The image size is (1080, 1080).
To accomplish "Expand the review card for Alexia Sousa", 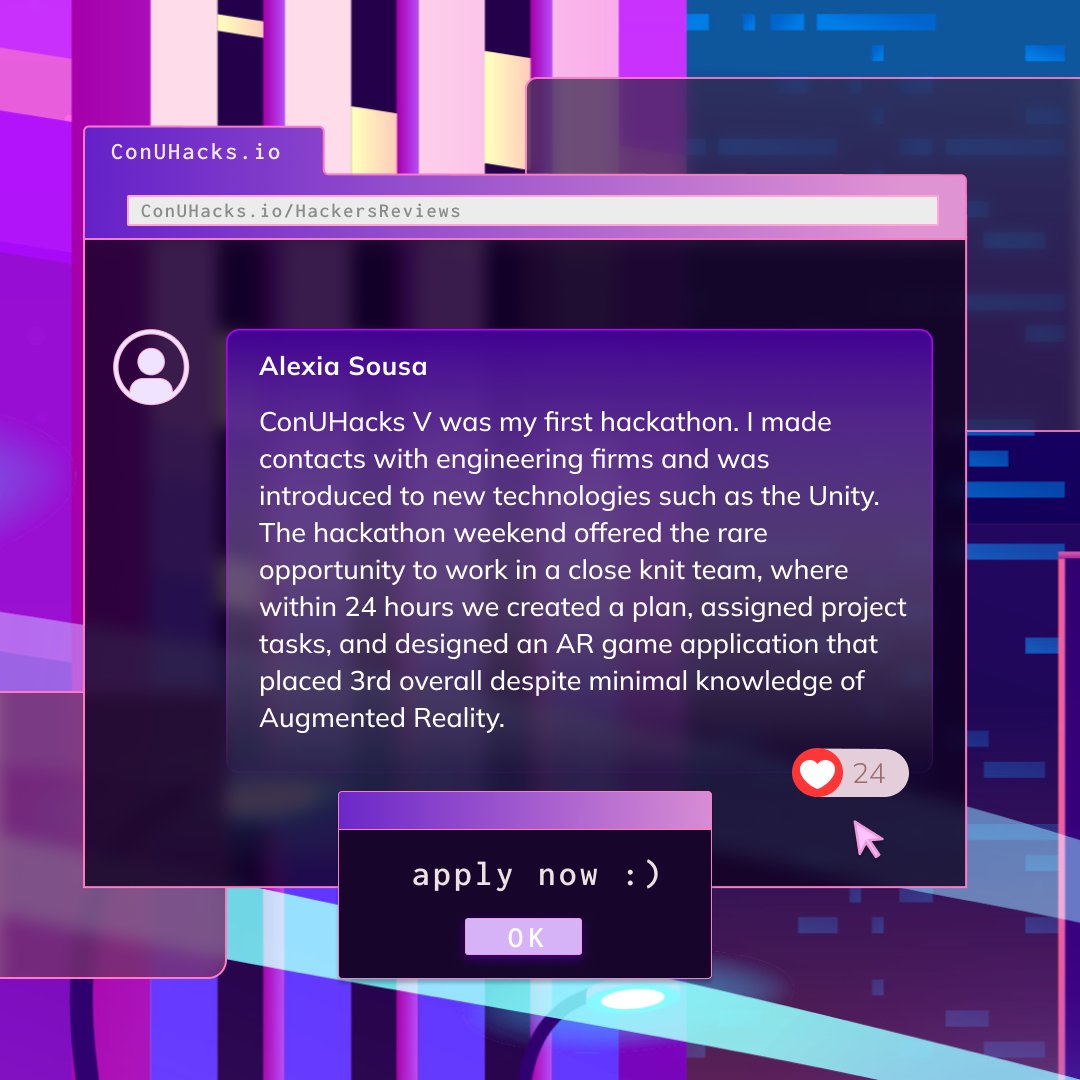I will [580, 550].
